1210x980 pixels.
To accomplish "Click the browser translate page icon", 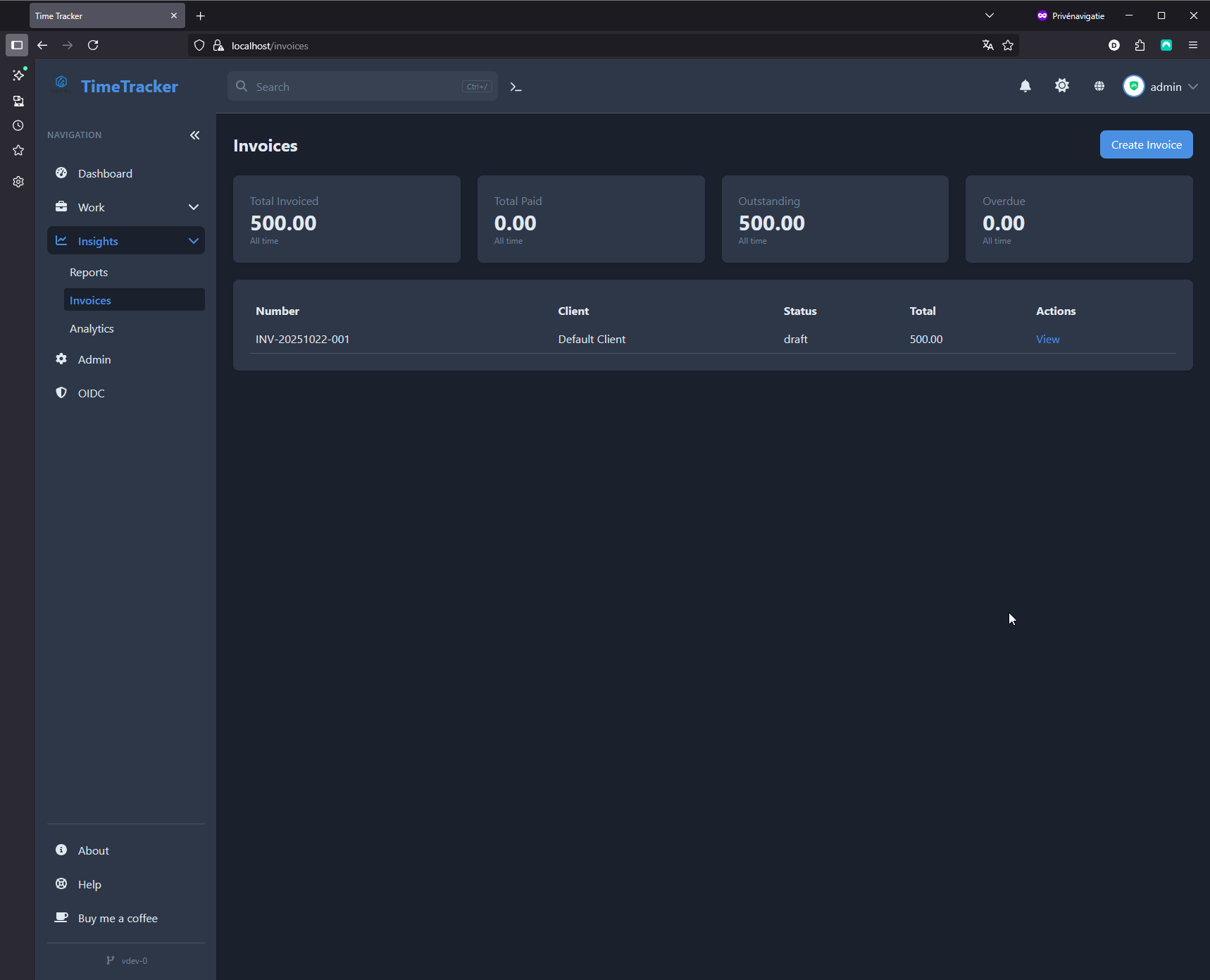I will tap(987, 45).
